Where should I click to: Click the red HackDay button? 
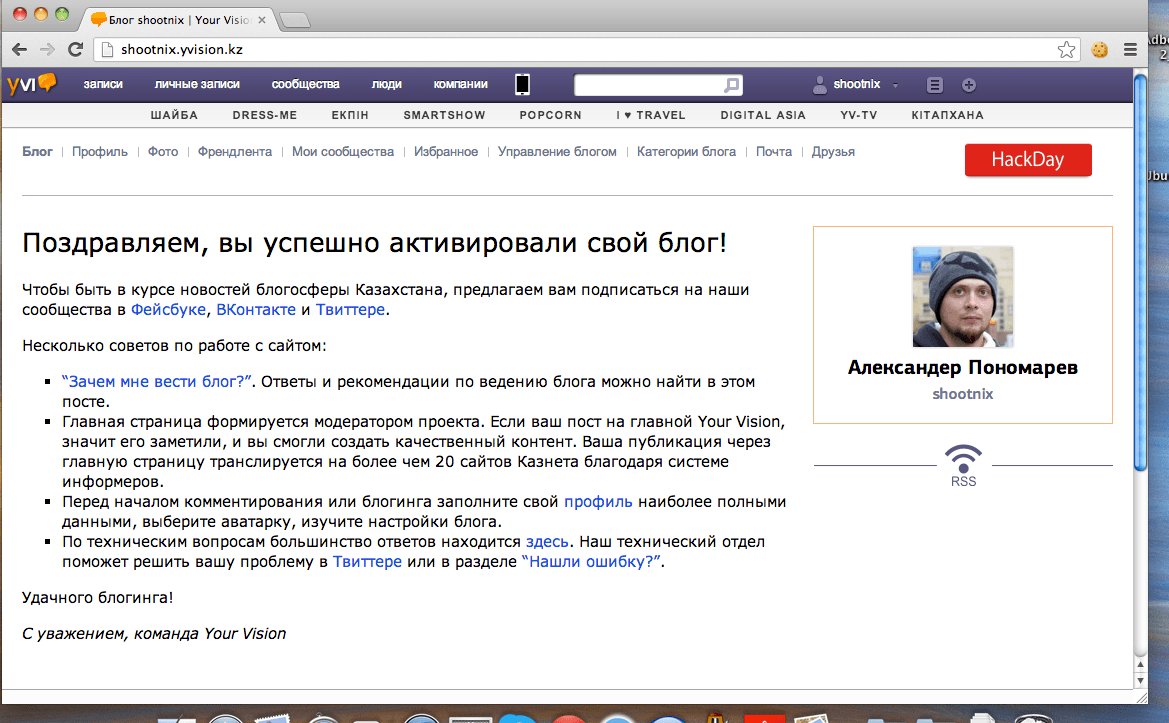click(x=1028, y=160)
